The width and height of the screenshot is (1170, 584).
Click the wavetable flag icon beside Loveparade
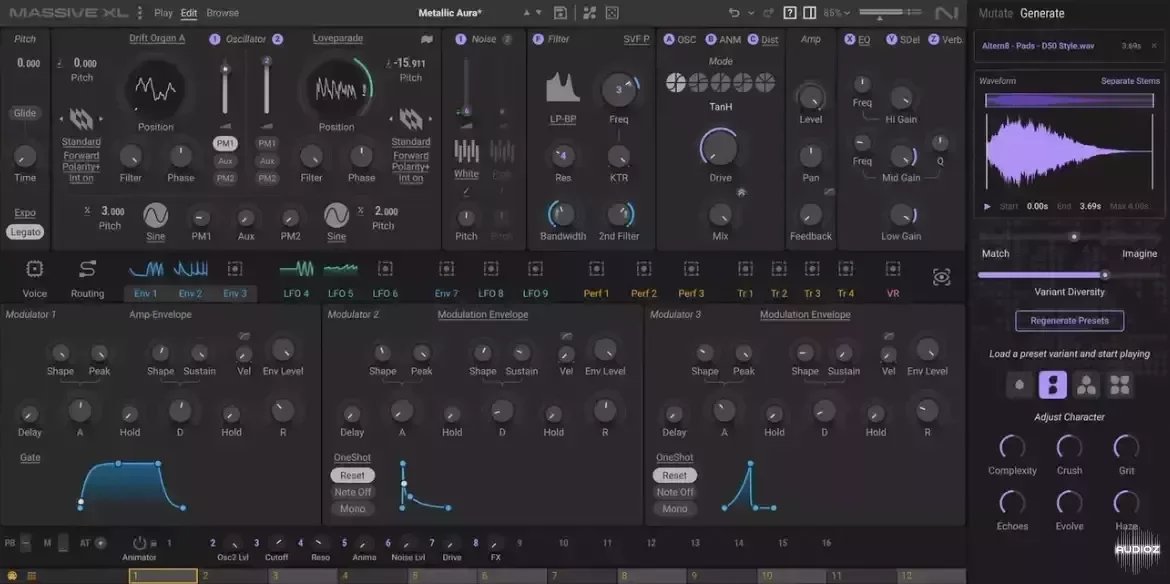tap(427, 39)
